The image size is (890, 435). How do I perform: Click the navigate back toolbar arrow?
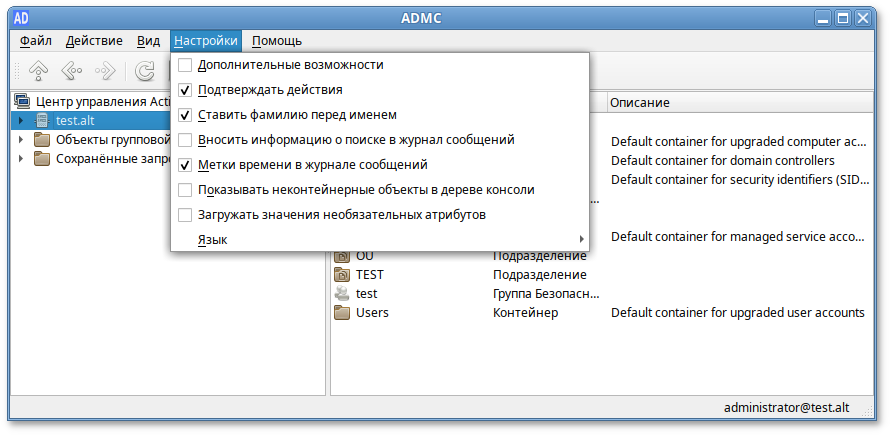point(72,70)
